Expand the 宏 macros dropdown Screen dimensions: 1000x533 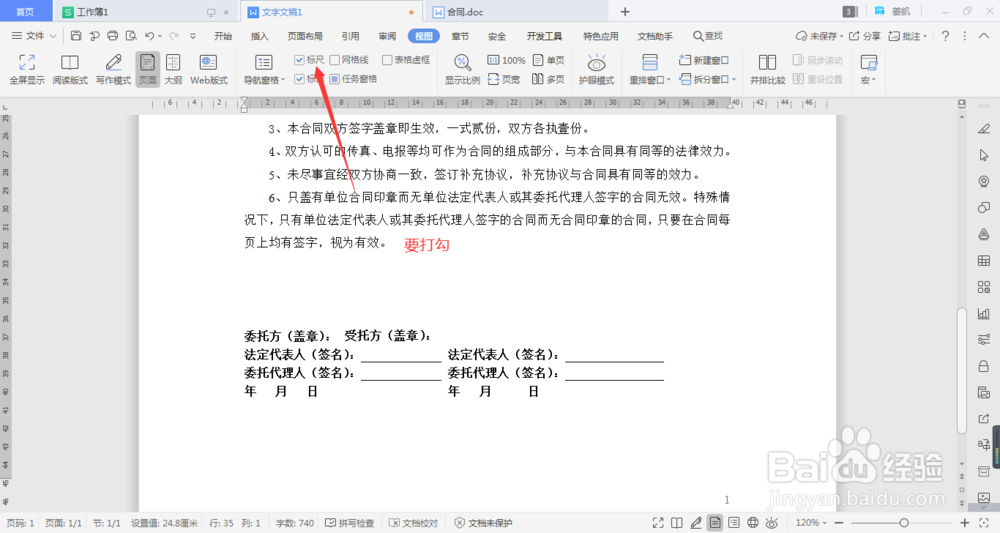point(869,80)
